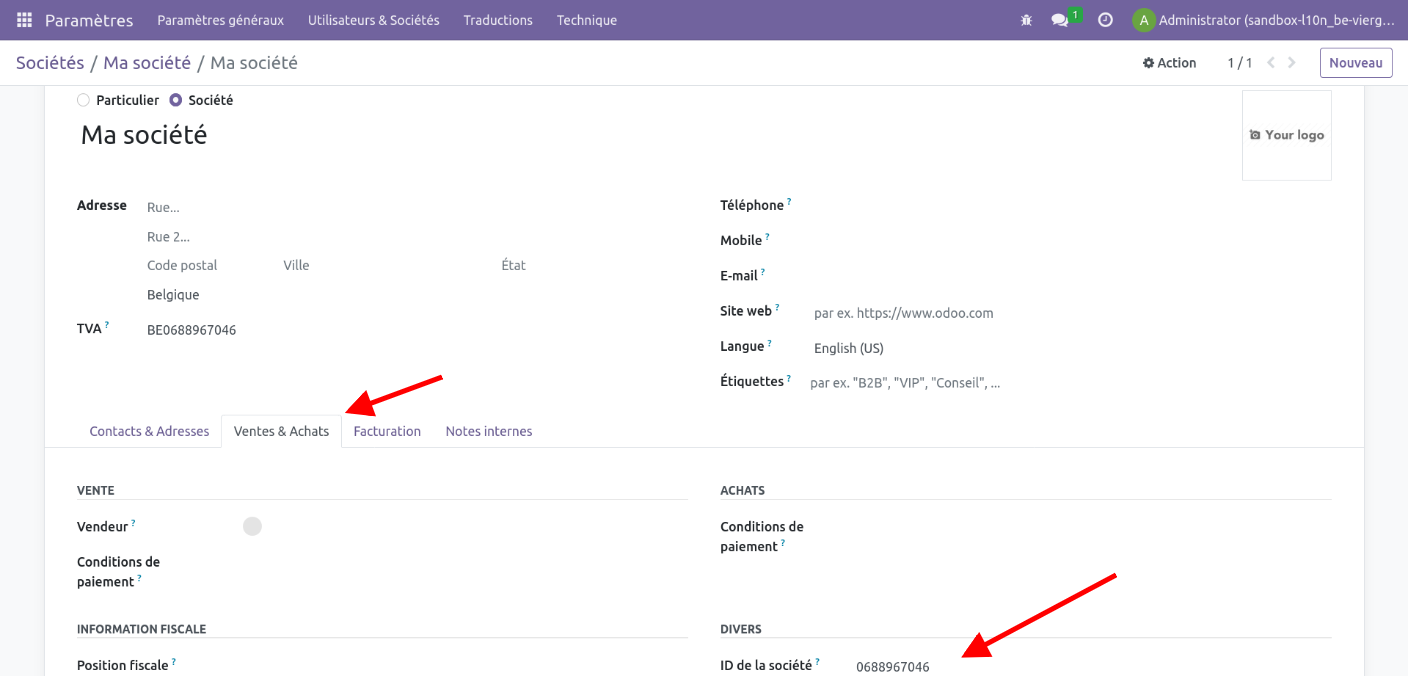
Task: Switch to the Contacts & Adresses tab
Action: coord(149,431)
